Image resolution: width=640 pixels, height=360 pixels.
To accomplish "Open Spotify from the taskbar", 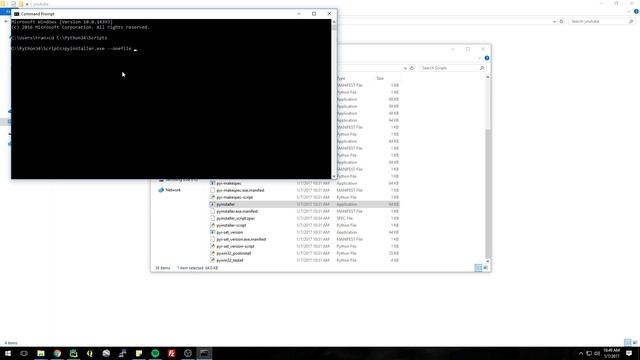I will point(155,353).
